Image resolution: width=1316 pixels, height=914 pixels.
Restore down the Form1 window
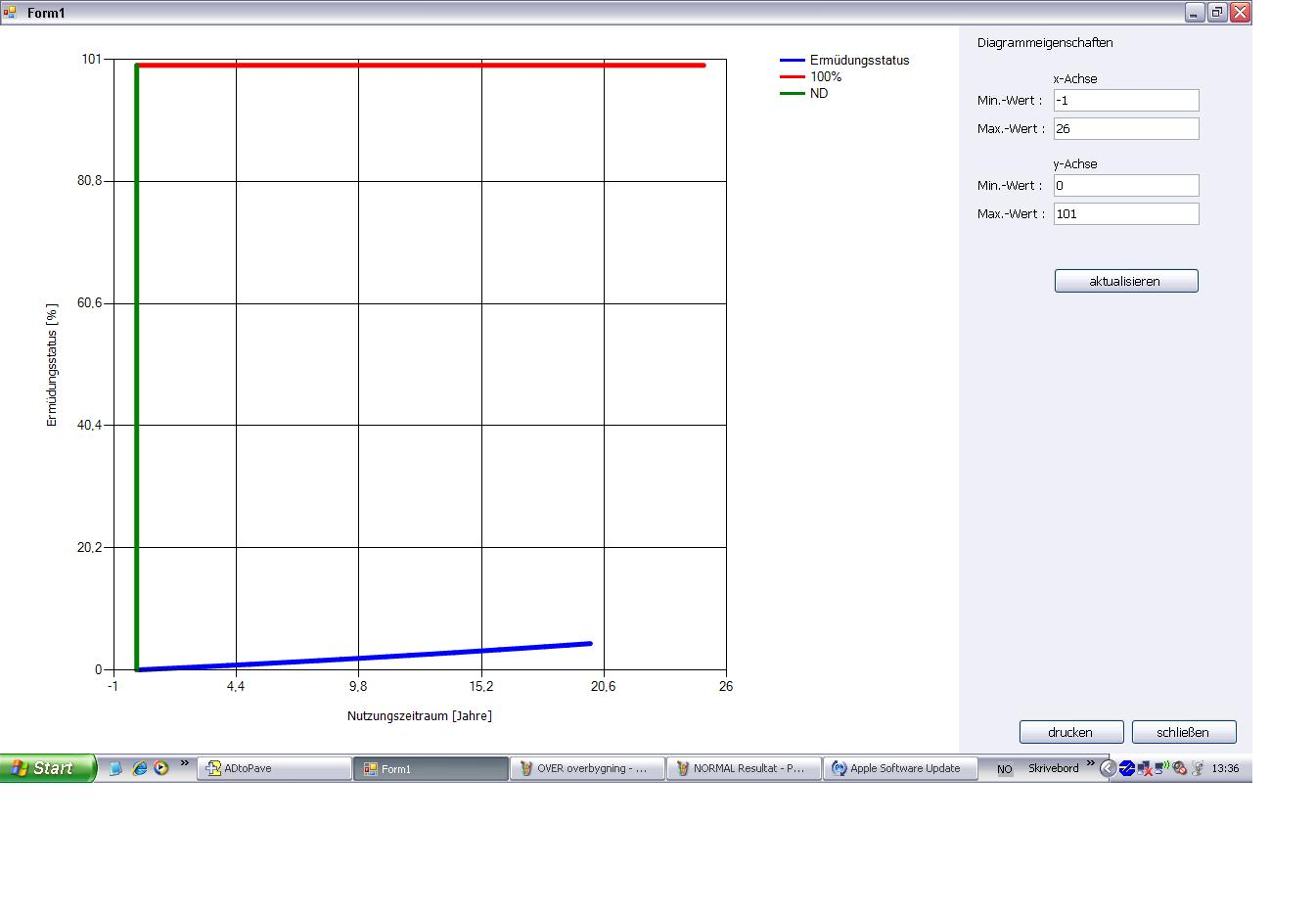[1217, 13]
